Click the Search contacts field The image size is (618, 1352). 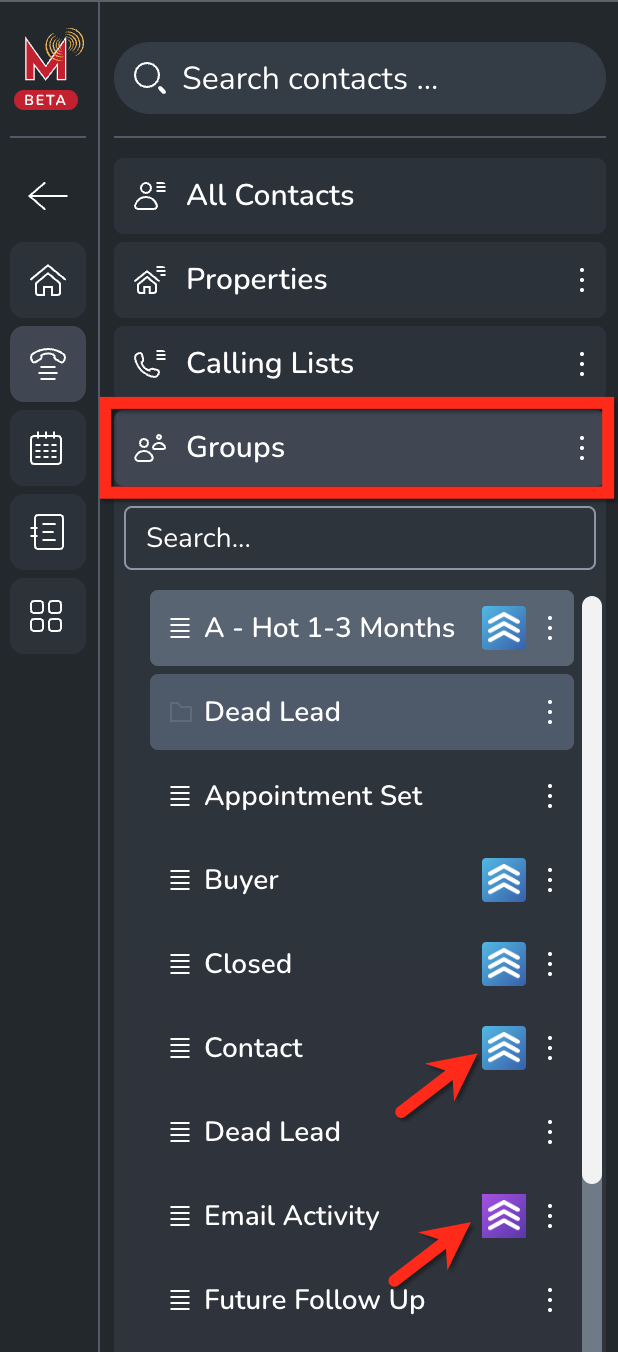click(x=360, y=78)
